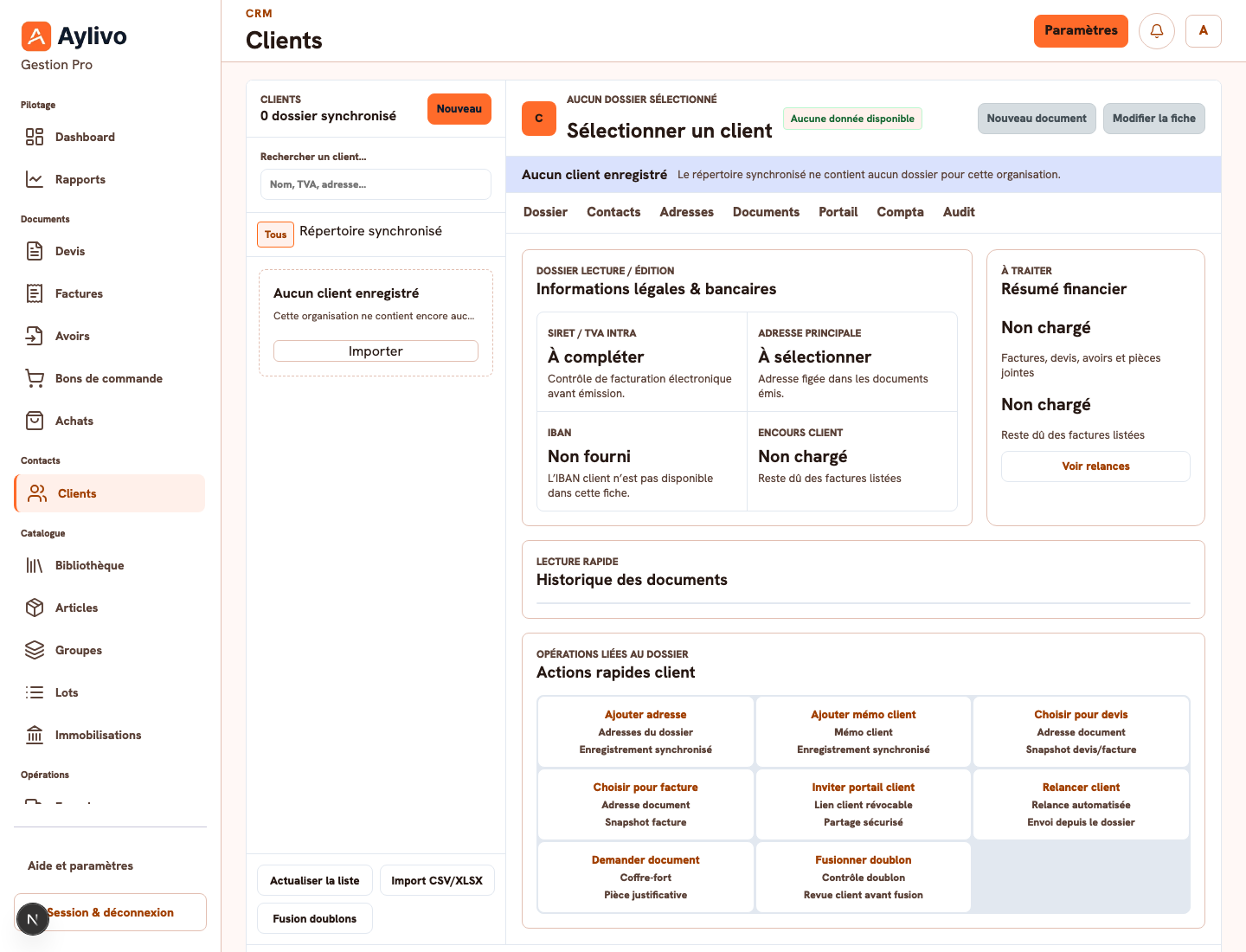Click the IBAN Non fourni cell
The height and width of the screenshot is (952, 1246).
[x=642, y=461]
